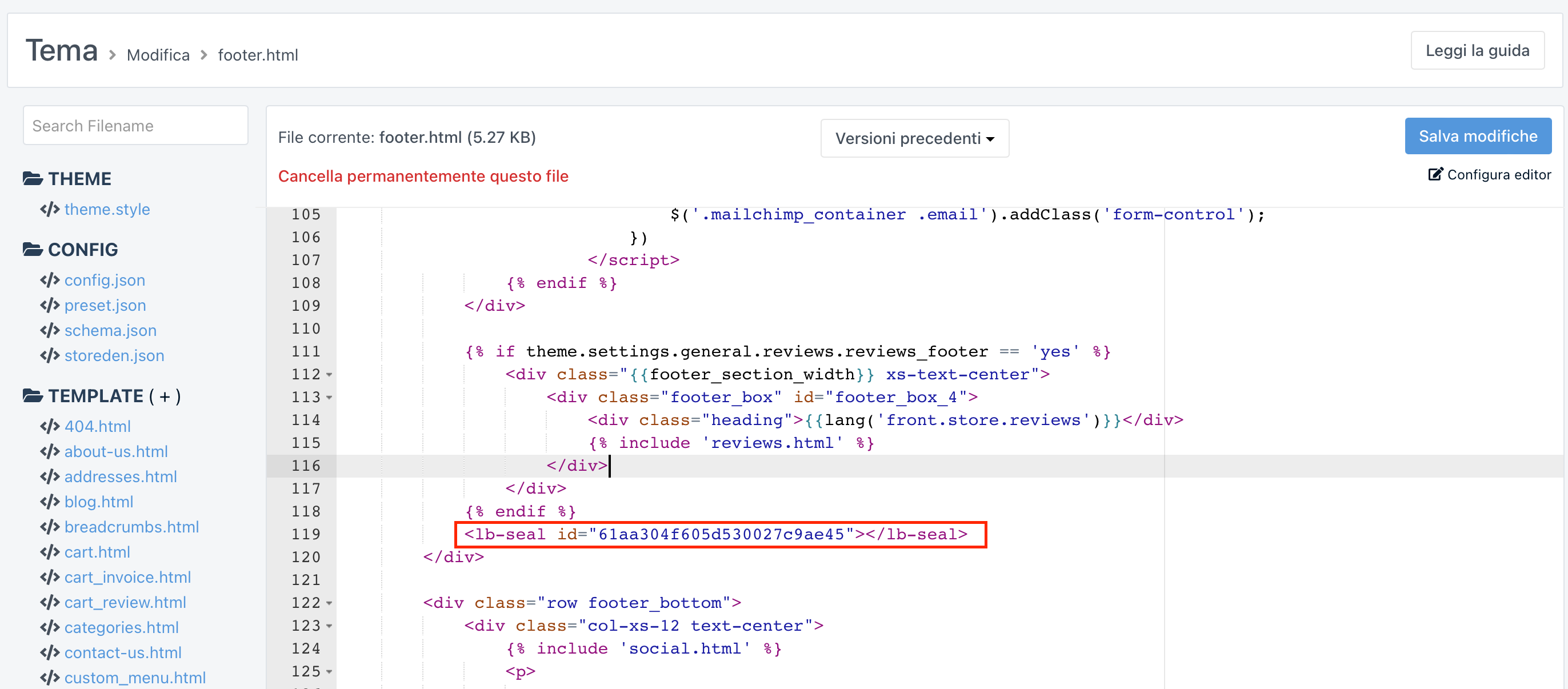Go to Tema breadcrumb
1568x689 pixels.
(62, 50)
